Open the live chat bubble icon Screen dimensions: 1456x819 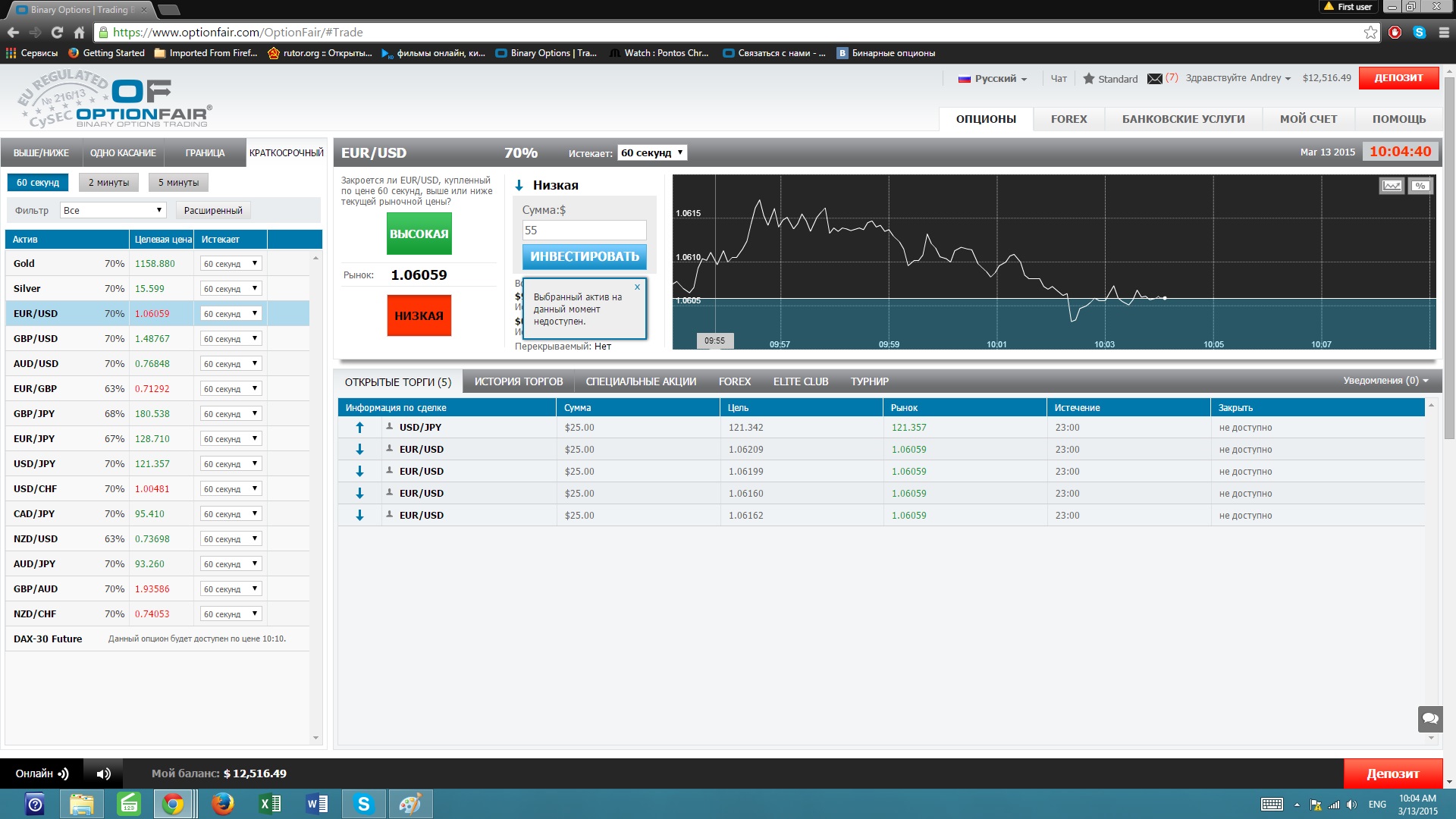1430,718
